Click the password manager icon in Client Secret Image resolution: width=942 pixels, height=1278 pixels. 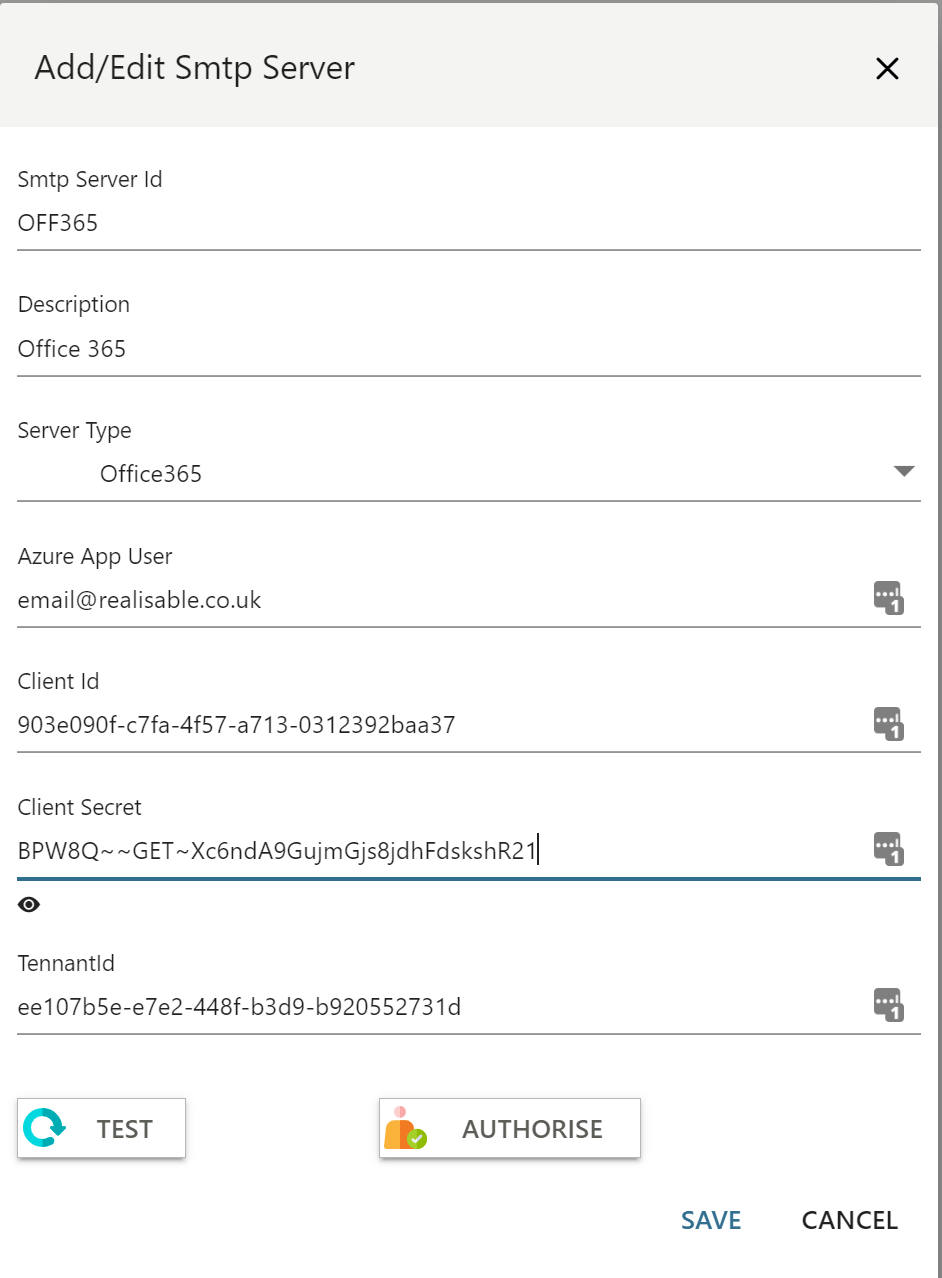[x=888, y=849]
